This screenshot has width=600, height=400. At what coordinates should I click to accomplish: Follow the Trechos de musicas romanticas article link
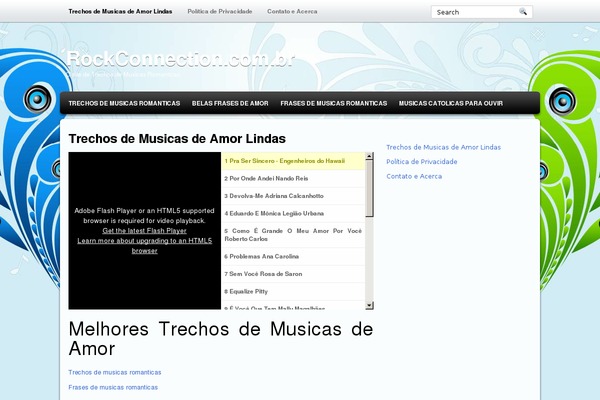tap(115, 372)
